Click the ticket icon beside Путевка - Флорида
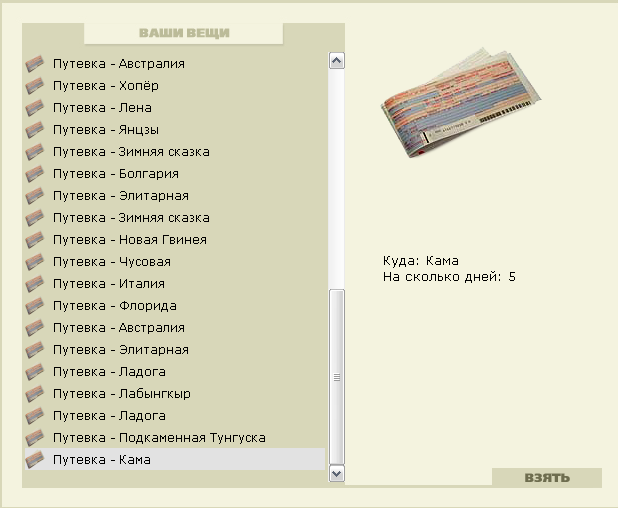Image resolution: width=618 pixels, height=508 pixels. tap(35, 306)
